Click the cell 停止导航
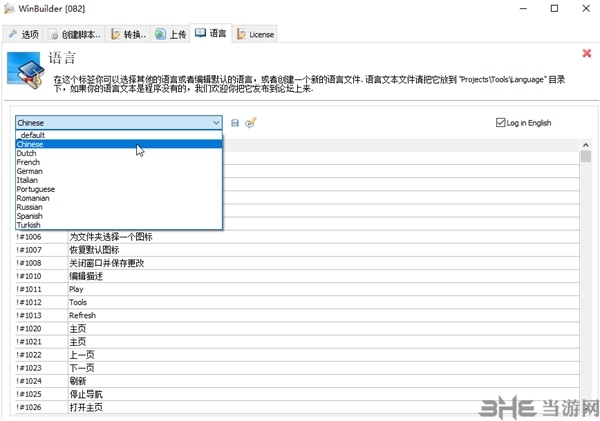 tap(323, 394)
